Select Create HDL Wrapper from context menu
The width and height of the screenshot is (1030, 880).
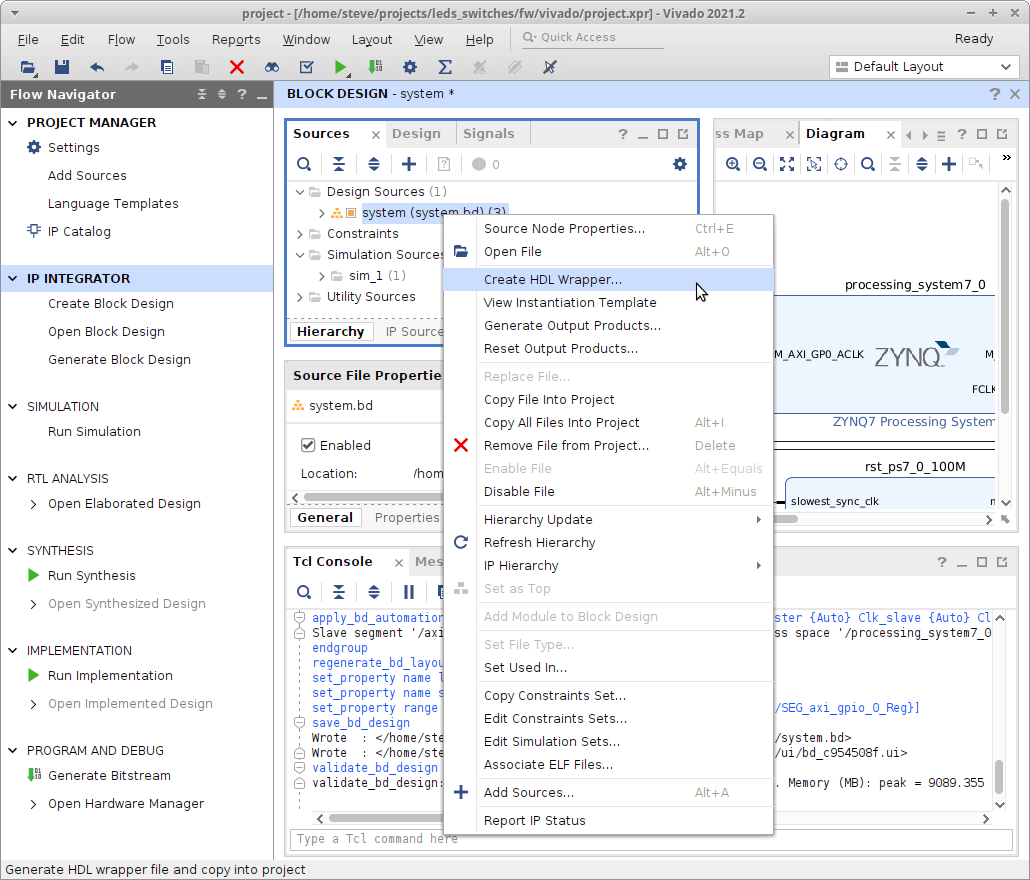[552, 280]
